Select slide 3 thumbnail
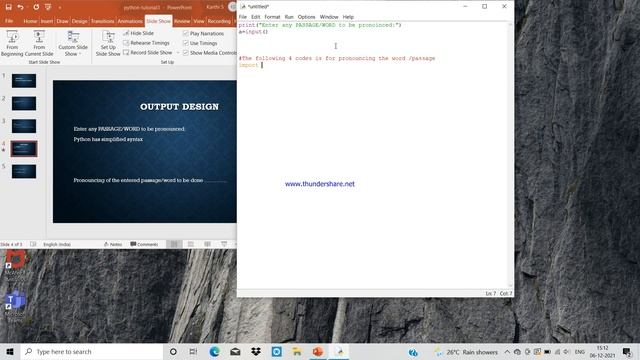The width and height of the screenshot is (640, 360). [x=24, y=126]
